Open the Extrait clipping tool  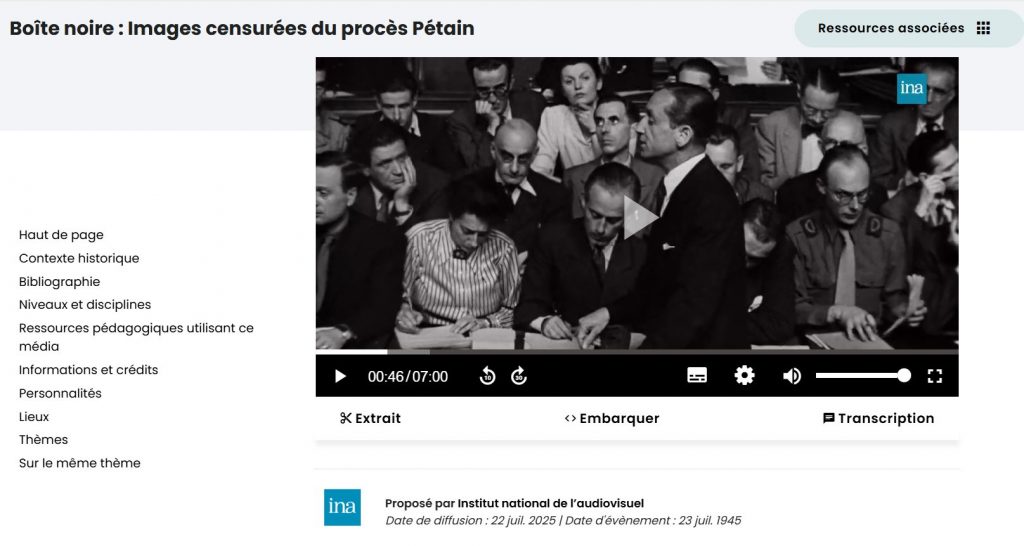coord(370,419)
